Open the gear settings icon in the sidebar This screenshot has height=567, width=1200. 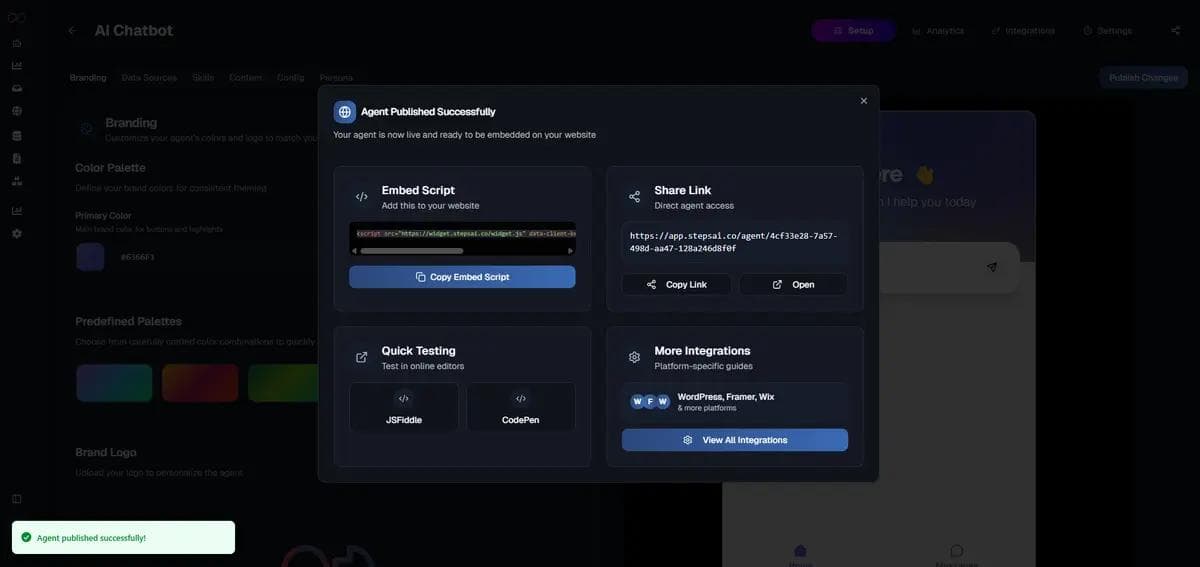pos(16,233)
